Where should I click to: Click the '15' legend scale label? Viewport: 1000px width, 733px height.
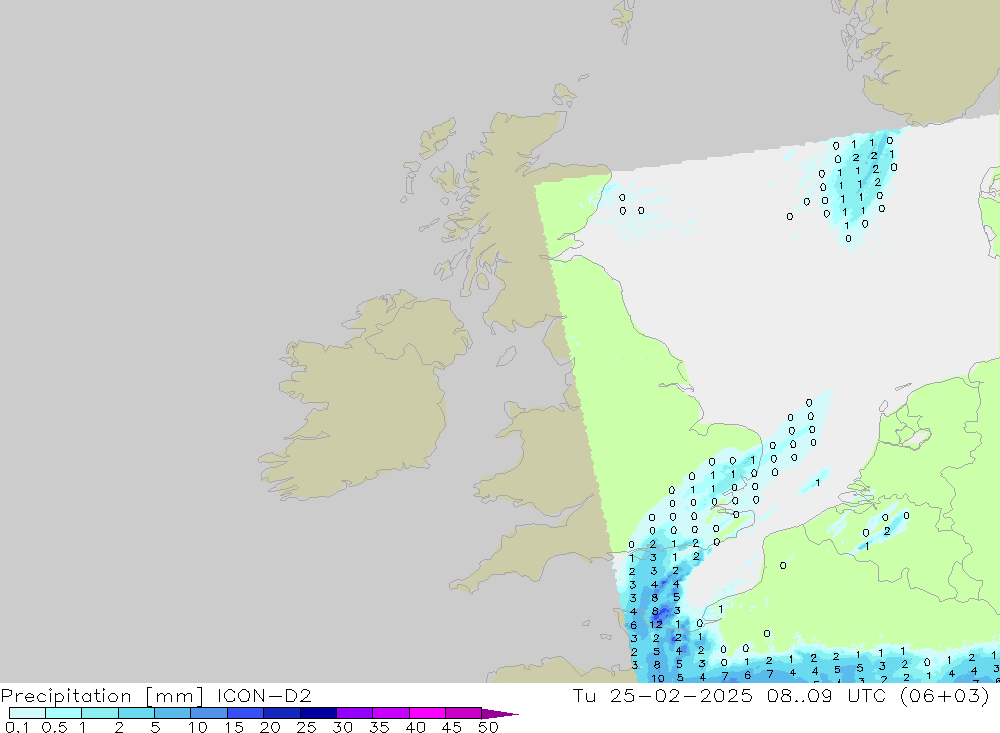coord(234,727)
